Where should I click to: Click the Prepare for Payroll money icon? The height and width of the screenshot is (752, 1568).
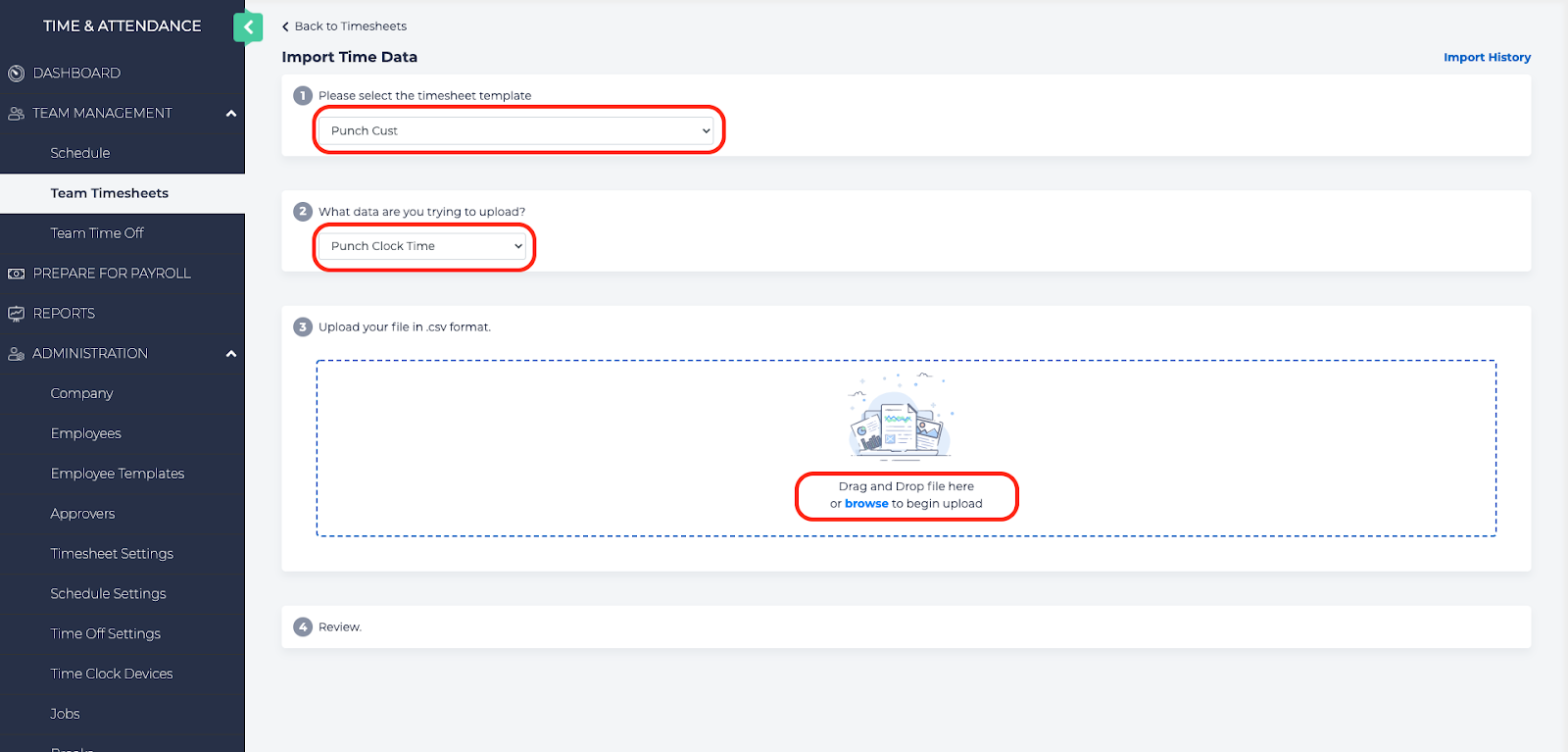tap(16, 274)
